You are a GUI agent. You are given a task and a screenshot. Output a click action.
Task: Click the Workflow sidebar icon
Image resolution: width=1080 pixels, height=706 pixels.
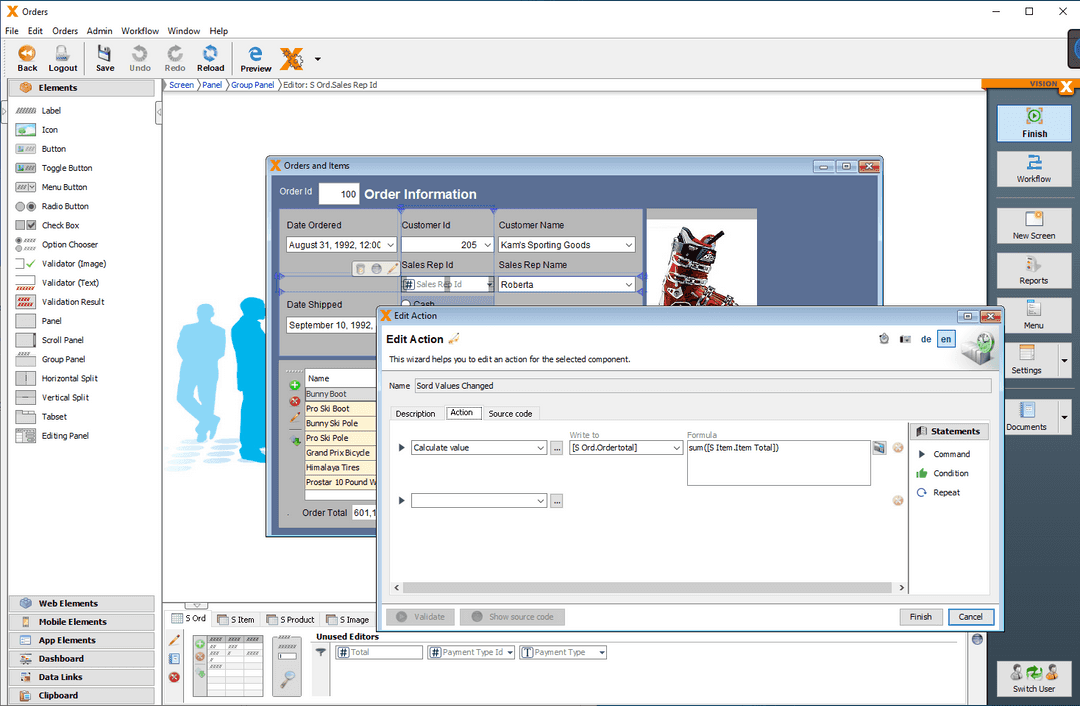1034,169
